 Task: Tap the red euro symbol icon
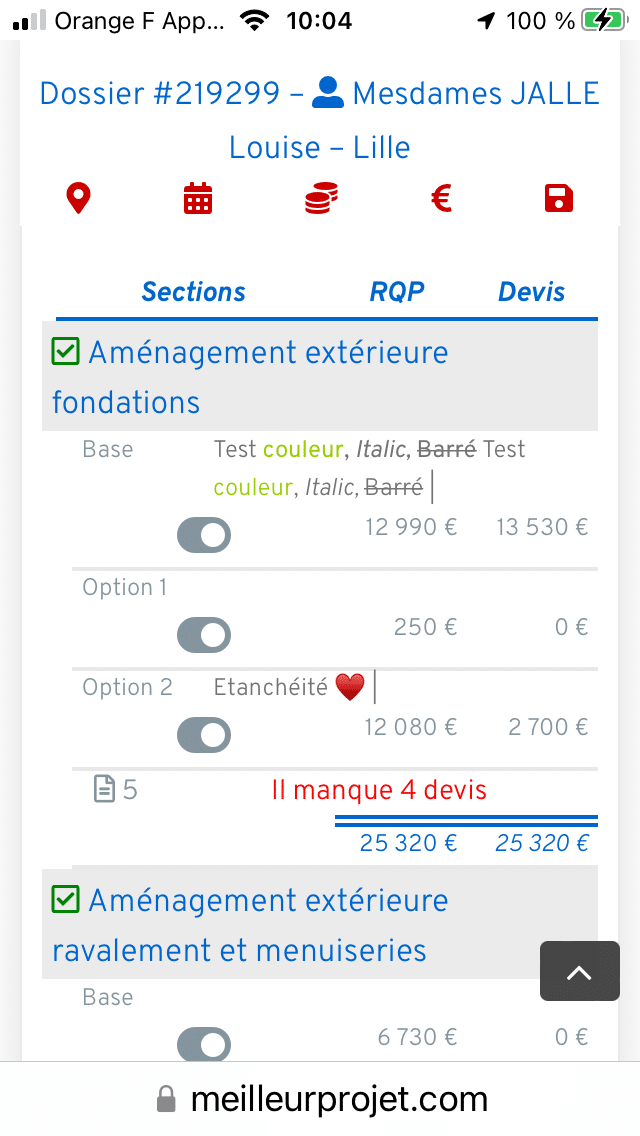click(441, 198)
